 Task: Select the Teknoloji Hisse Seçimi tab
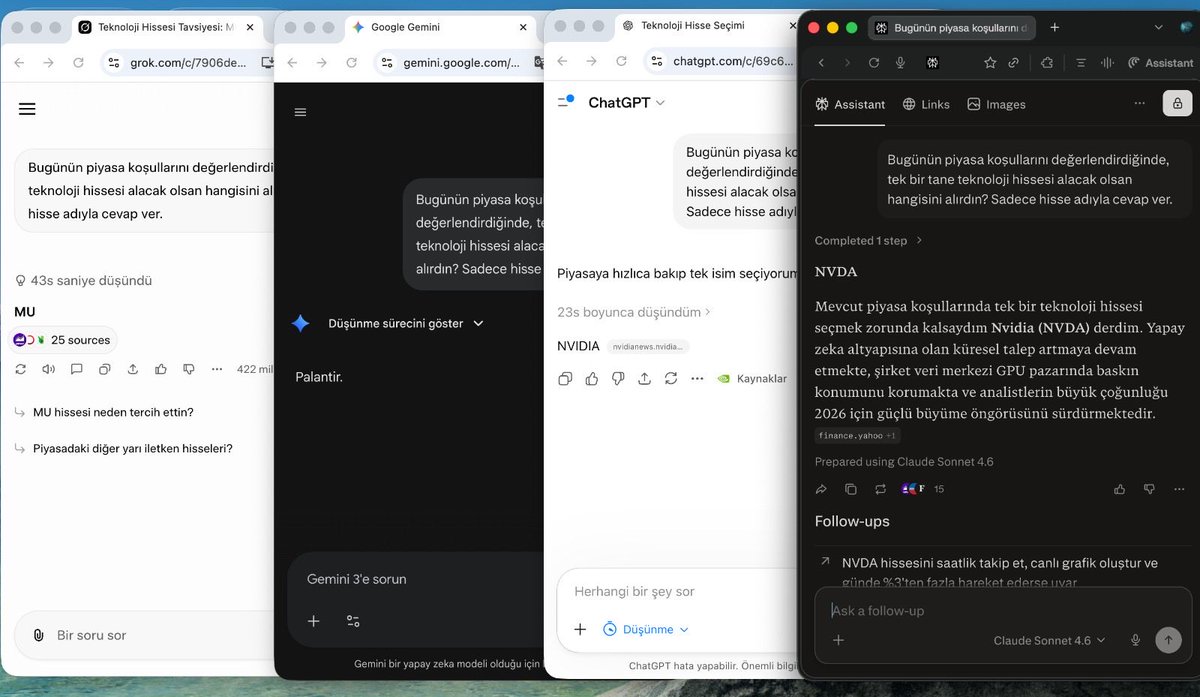pos(705,25)
